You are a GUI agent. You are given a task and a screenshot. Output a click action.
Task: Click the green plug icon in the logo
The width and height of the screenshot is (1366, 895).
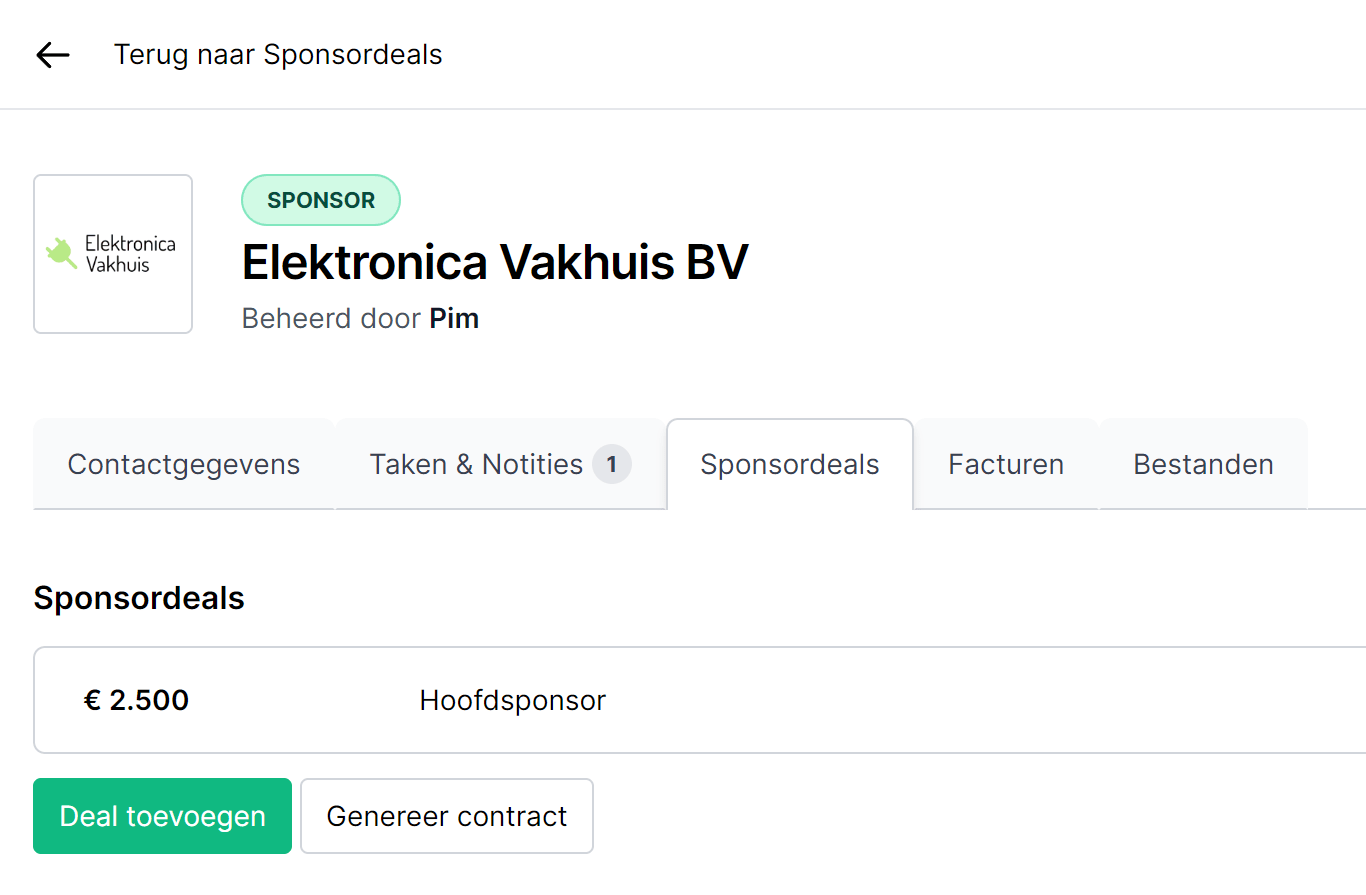click(x=62, y=253)
